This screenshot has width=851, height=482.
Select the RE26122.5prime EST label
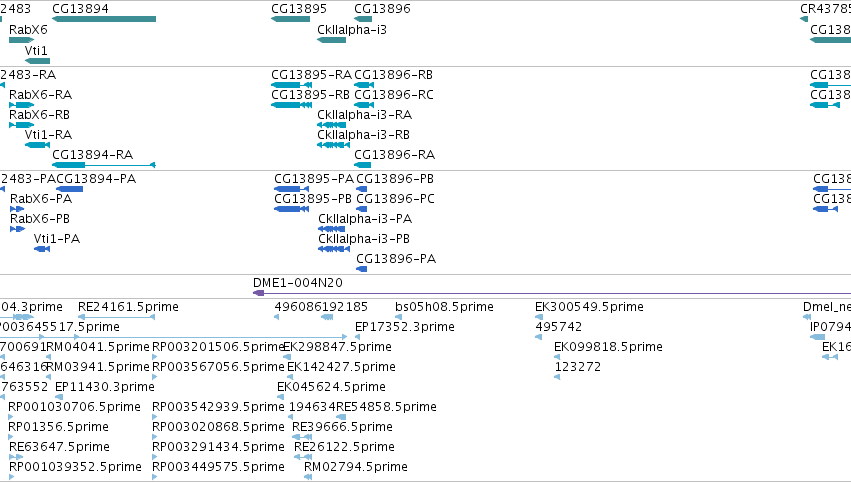point(344,447)
